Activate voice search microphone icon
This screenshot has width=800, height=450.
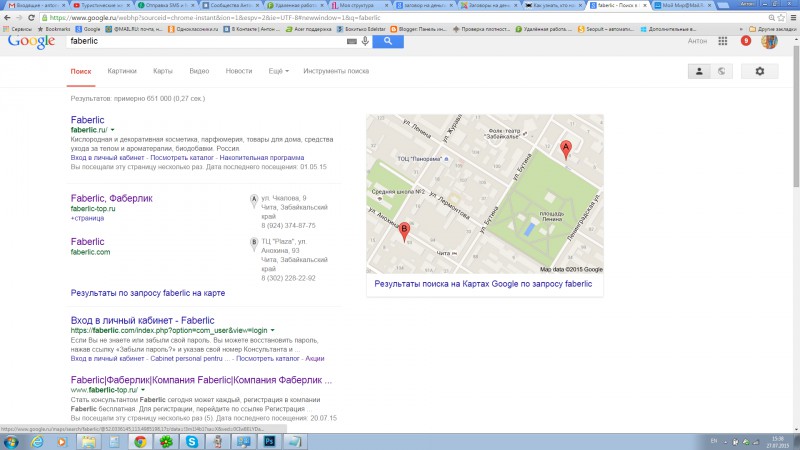coord(365,41)
